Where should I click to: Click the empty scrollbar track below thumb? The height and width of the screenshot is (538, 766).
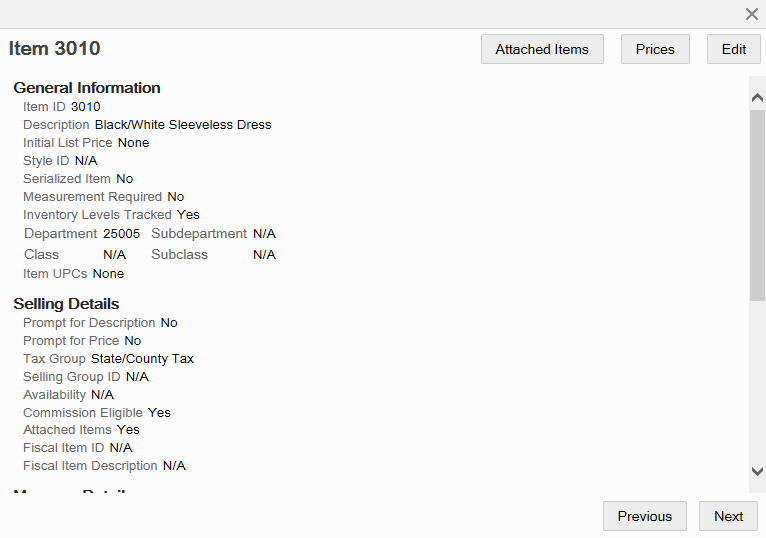[757, 381]
